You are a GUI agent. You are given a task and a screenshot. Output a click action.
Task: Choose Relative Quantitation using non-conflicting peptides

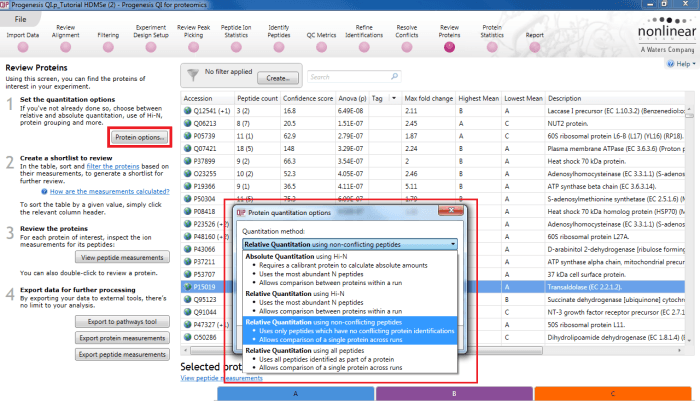click(350, 330)
